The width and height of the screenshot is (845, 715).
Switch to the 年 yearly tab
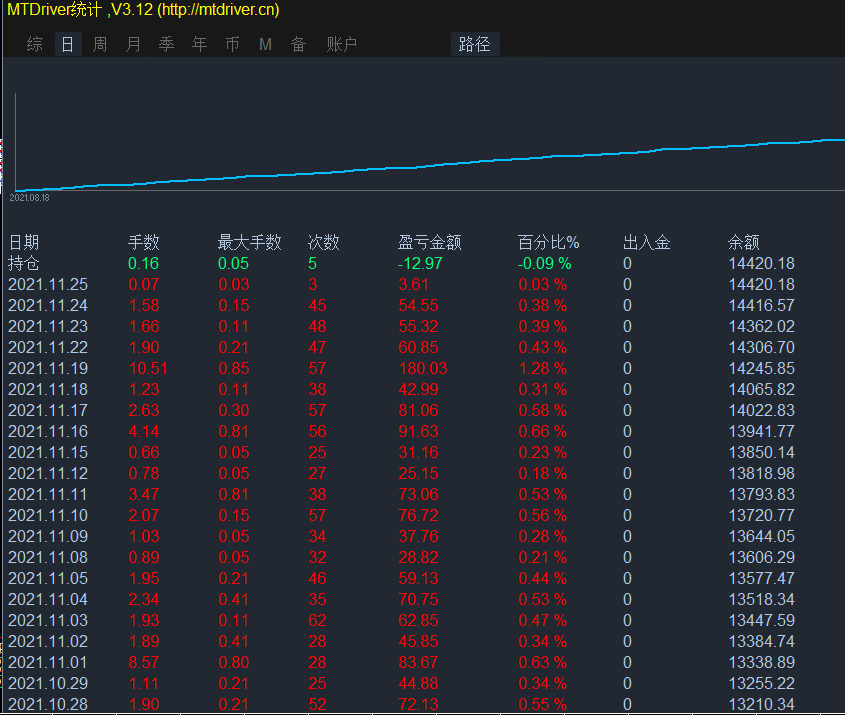point(200,44)
